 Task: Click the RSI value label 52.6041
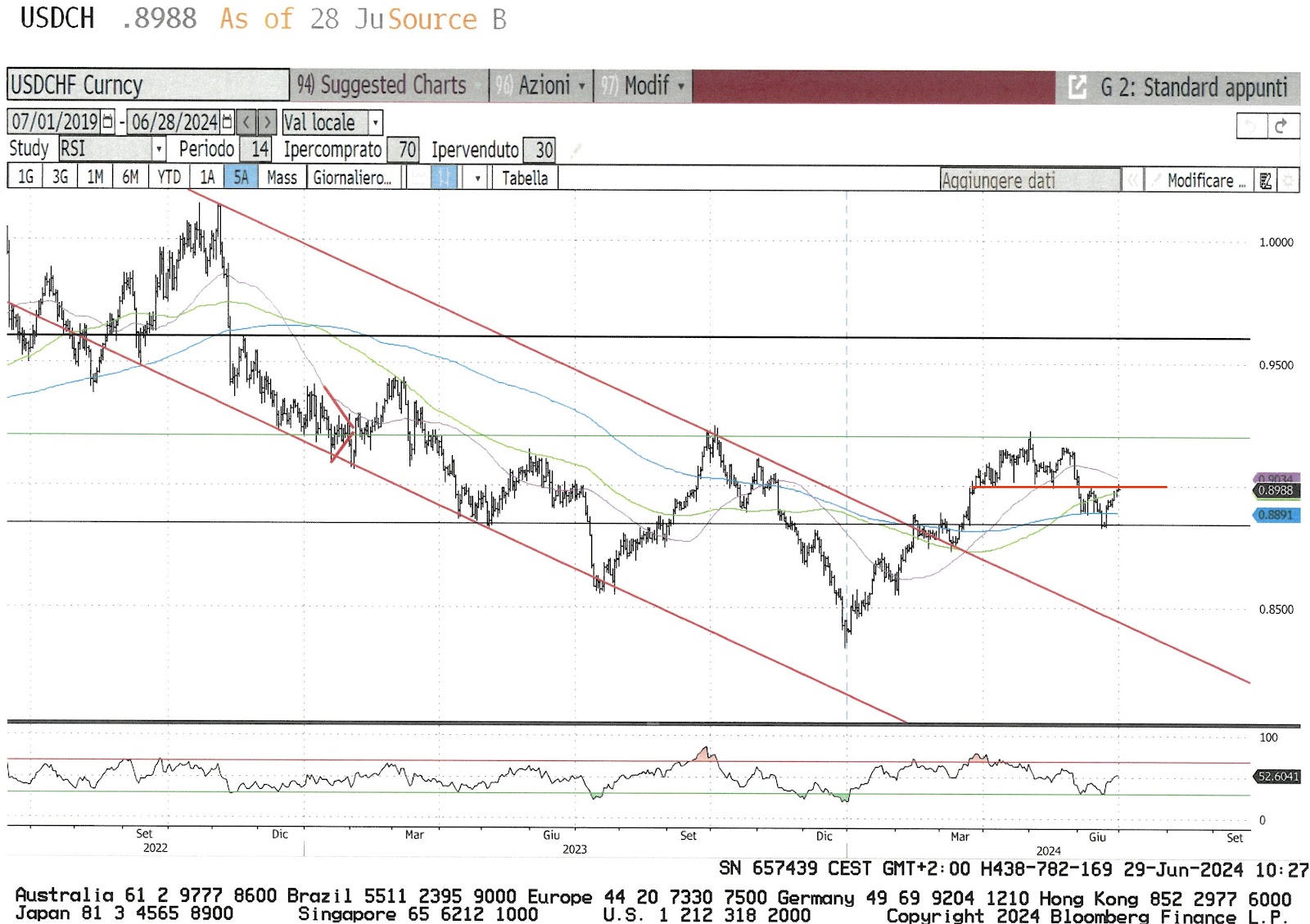pos(1276,776)
